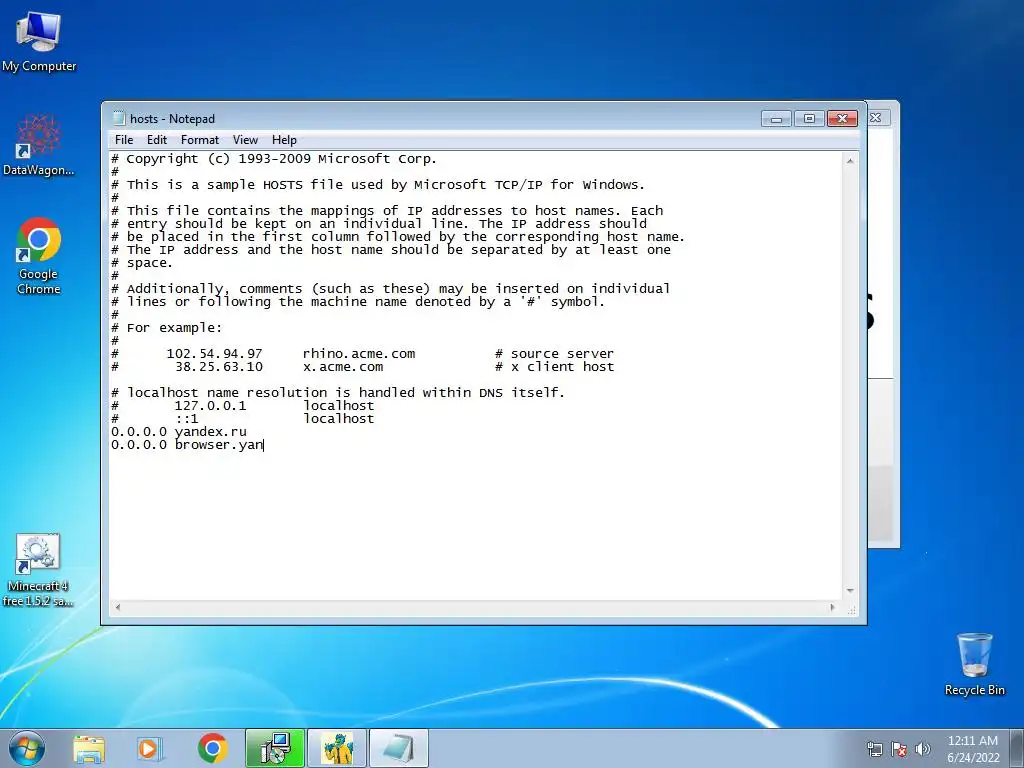
Task: Select the Google Chrome desktop shortcut
Action: (x=39, y=256)
